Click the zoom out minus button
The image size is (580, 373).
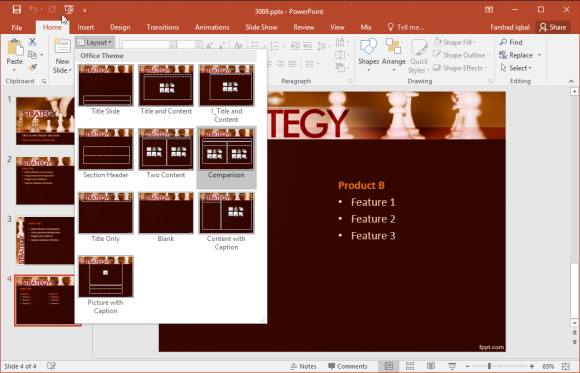coord(468,366)
